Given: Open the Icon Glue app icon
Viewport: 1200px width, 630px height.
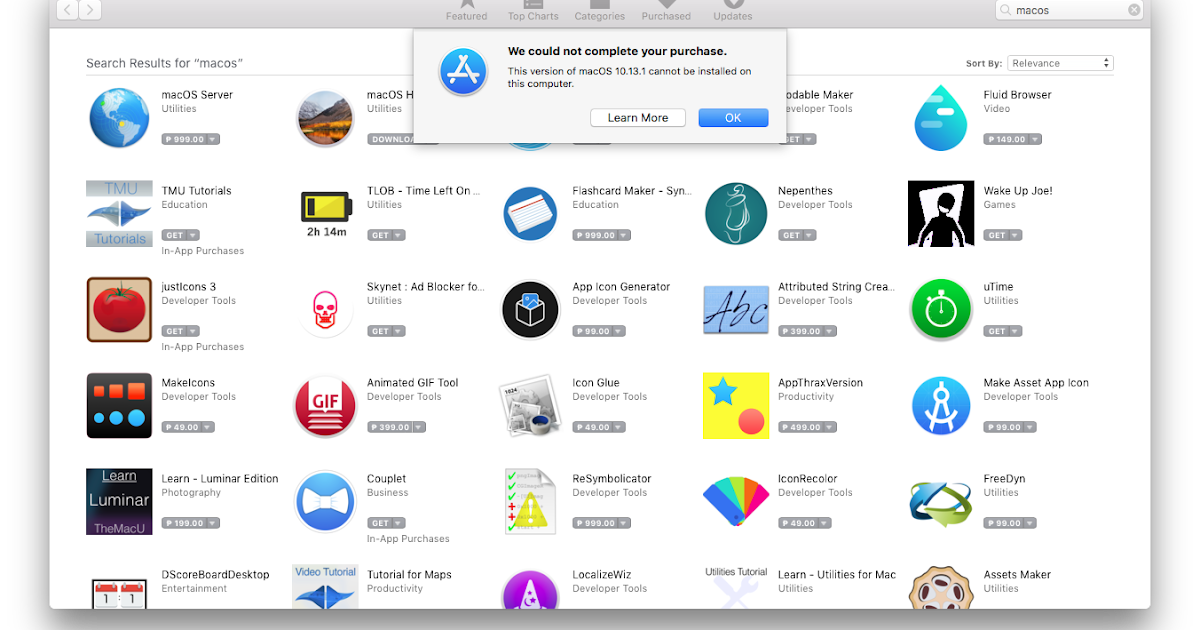Looking at the screenshot, I should coord(530,406).
